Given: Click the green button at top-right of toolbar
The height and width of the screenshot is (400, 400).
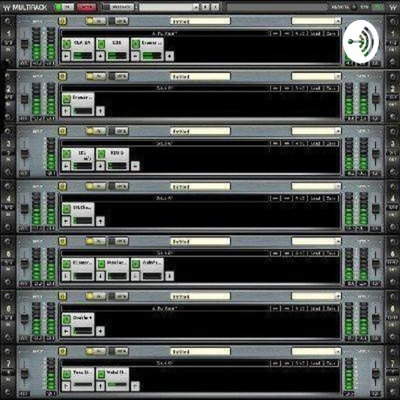Looking at the screenshot, I should coord(377,7).
